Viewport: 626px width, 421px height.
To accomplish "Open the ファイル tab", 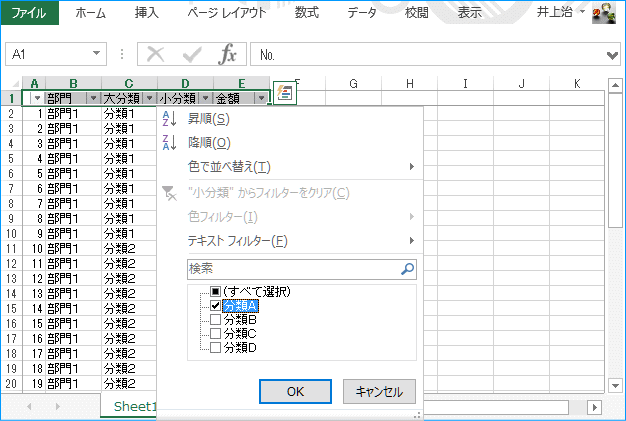I will tap(28, 13).
